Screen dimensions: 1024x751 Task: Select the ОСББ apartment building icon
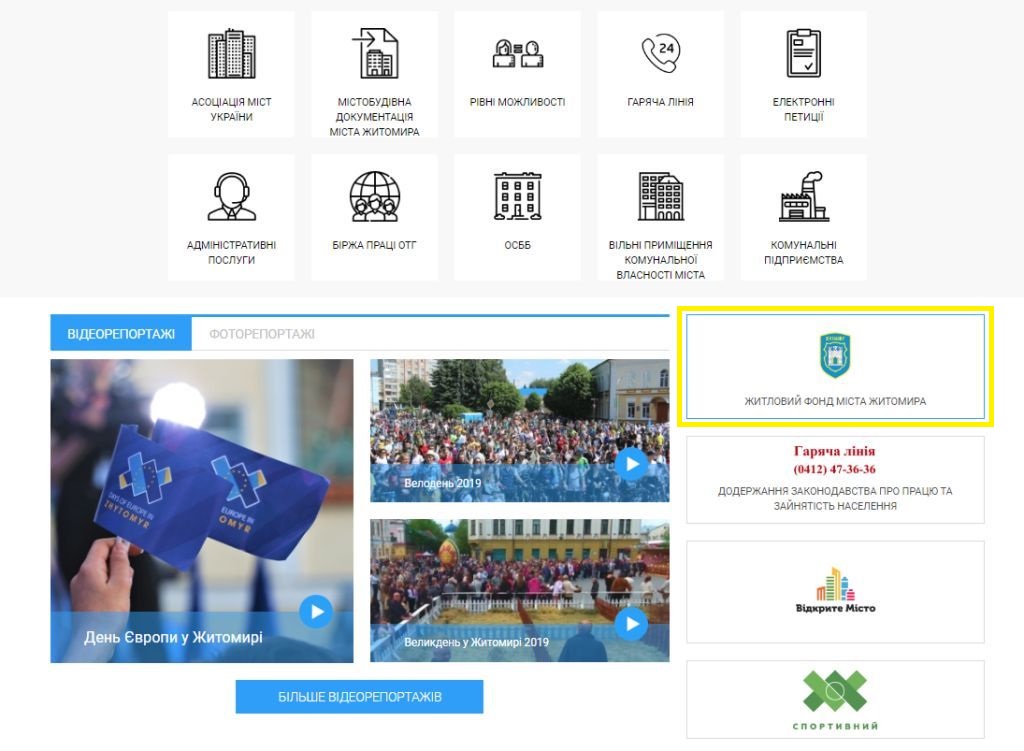click(x=517, y=197)
